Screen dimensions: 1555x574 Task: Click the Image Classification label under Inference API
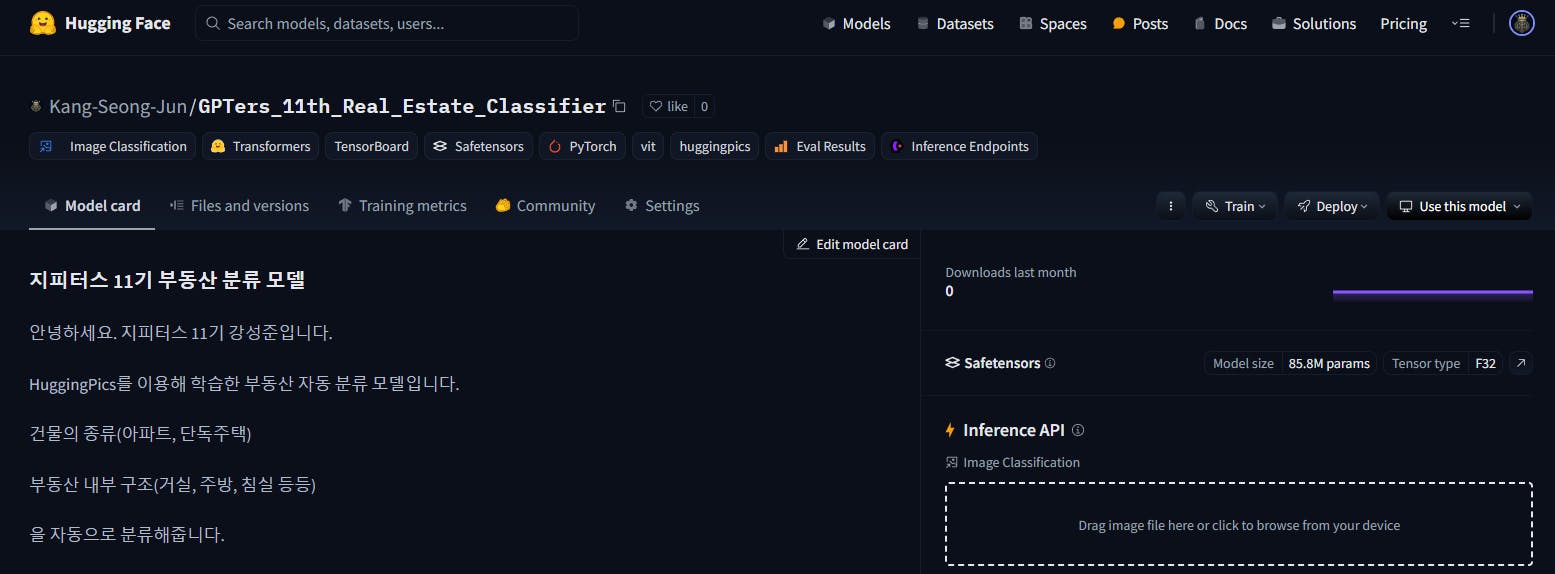click(x=1021, y=462)
